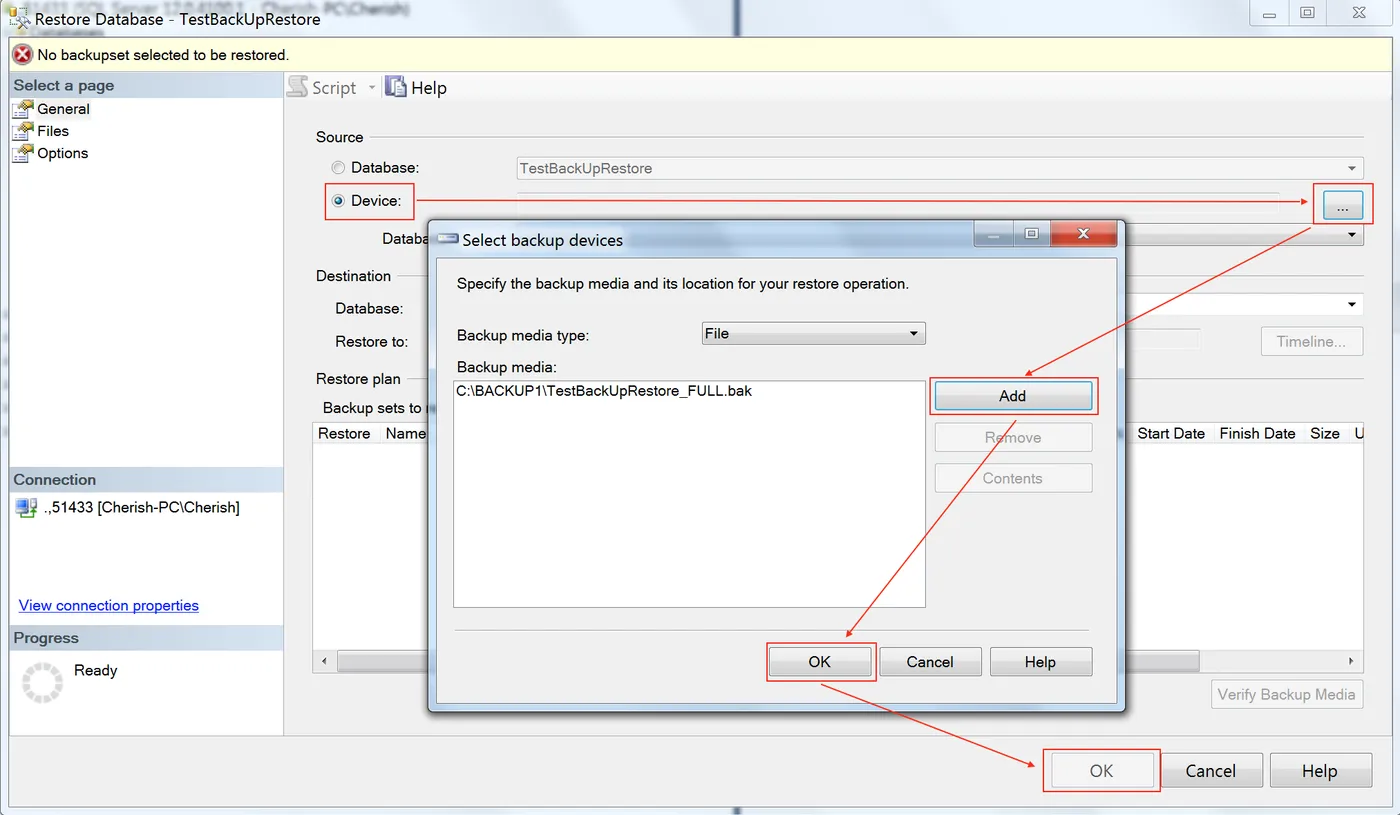
Task: Click the Size column header
Action: click(1325, 433)
